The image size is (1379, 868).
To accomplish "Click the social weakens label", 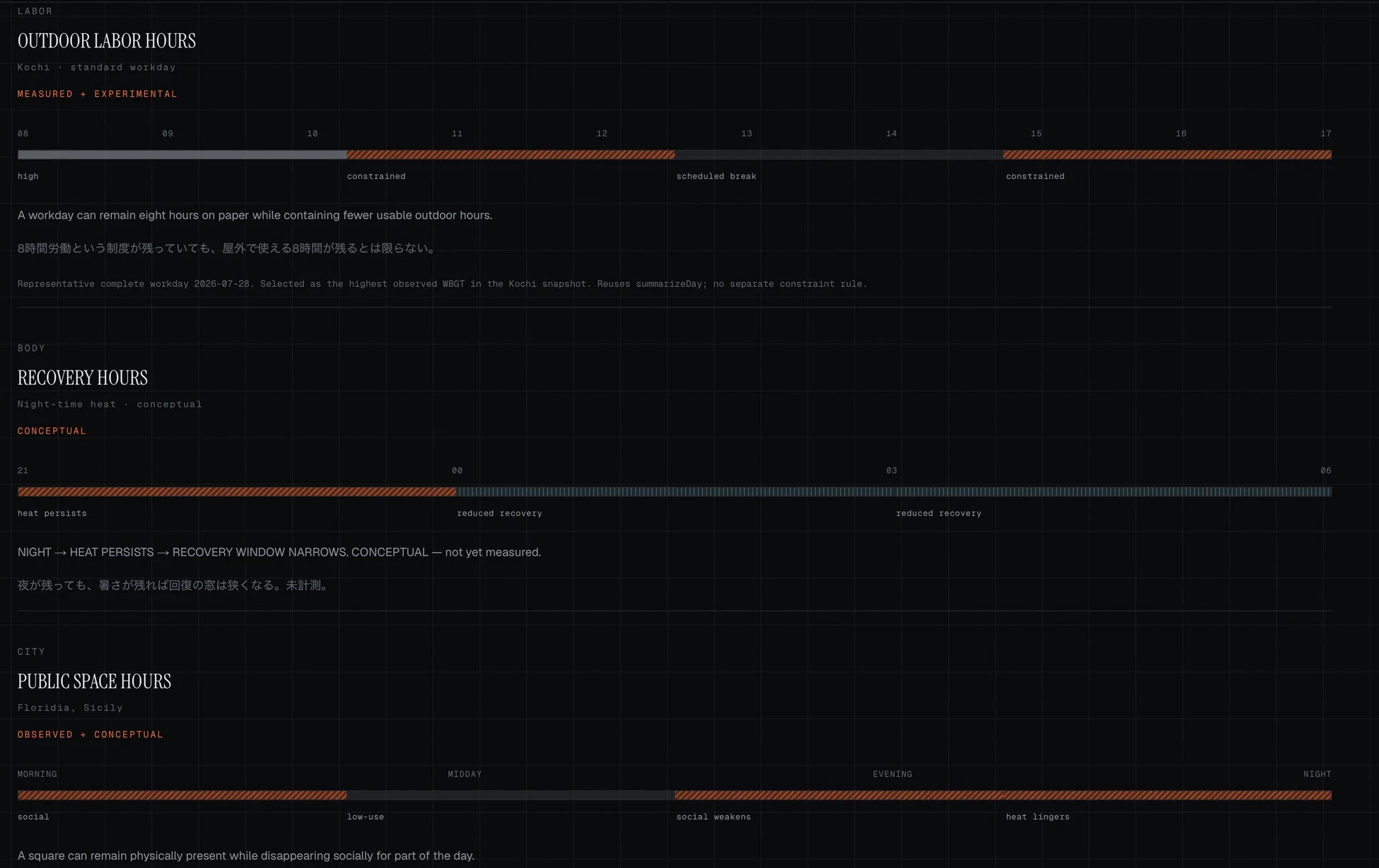I will point(714,817).
